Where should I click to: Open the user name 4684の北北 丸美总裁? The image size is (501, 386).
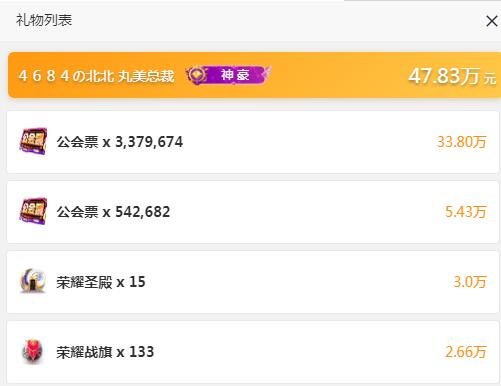[x=96, y=76]
